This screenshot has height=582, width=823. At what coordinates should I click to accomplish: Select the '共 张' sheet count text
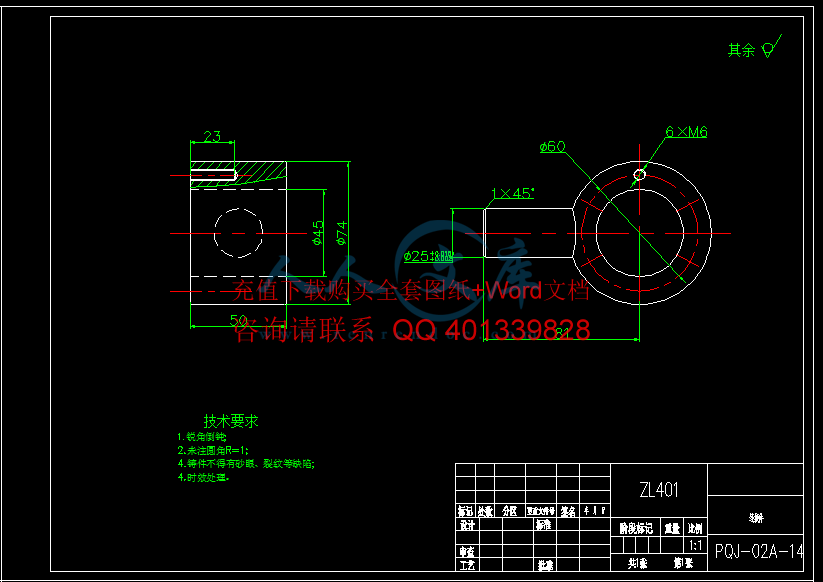pos(637,564)
